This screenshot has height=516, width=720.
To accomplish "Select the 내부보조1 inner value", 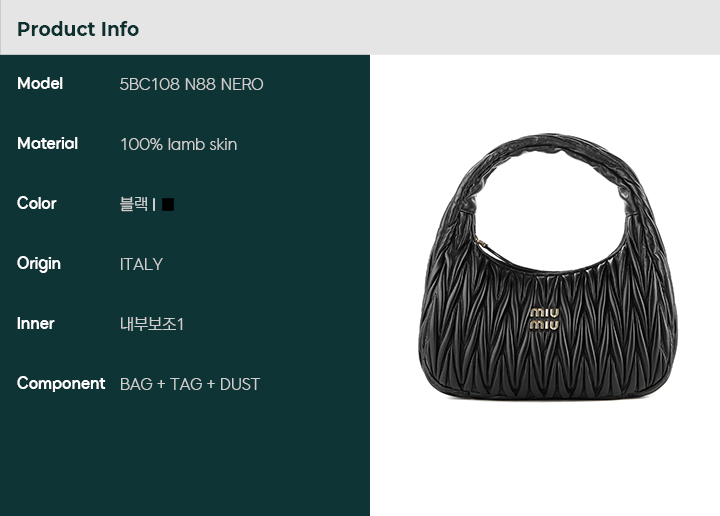I will click(x=152, y=324).
